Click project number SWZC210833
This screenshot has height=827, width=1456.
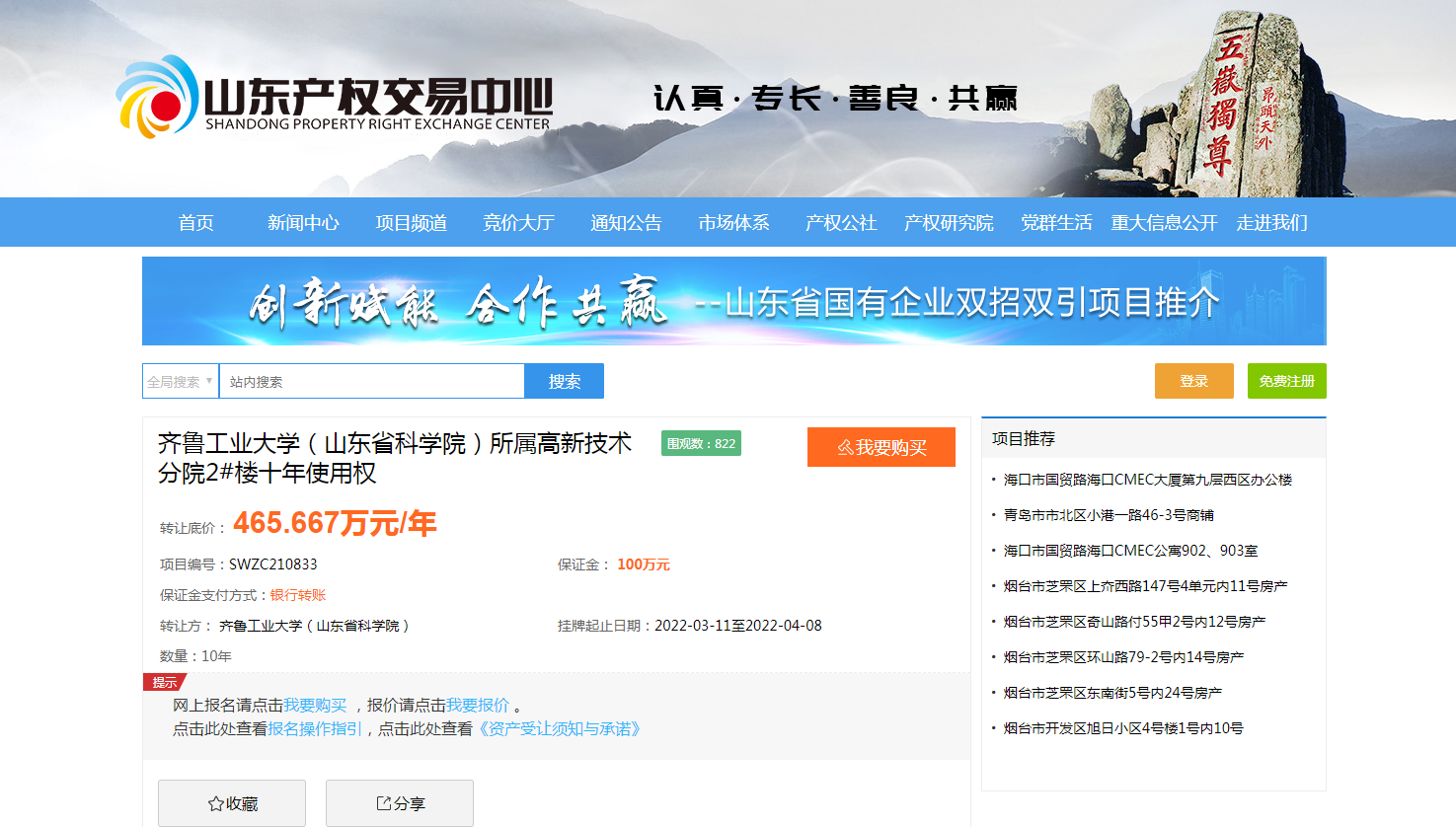[273, 564]
